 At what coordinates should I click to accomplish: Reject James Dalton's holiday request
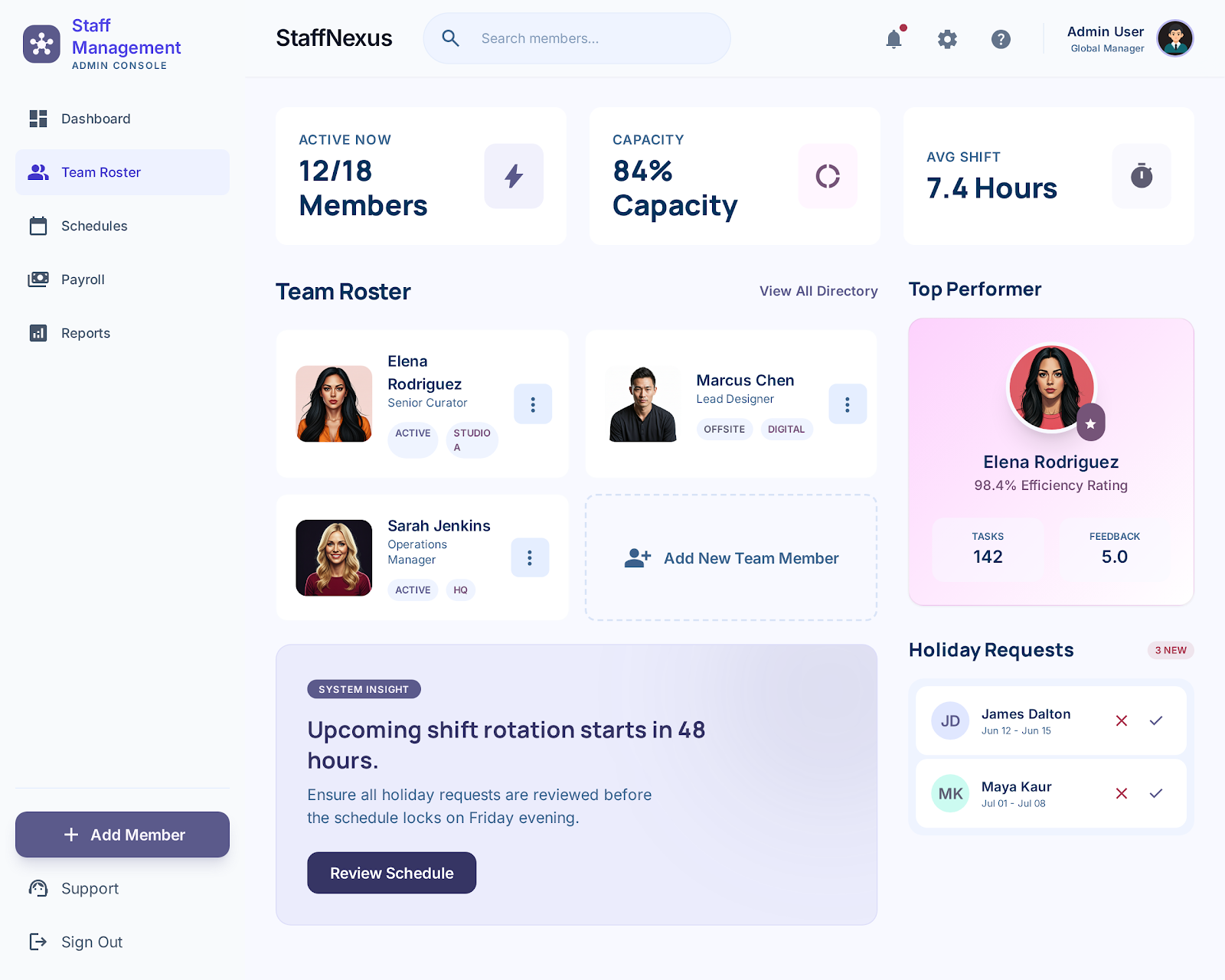1122,720
